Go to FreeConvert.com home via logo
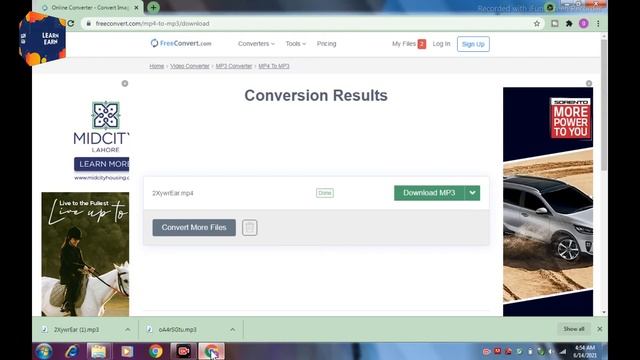Screen dimensions: 640x360 click(181, 43)
